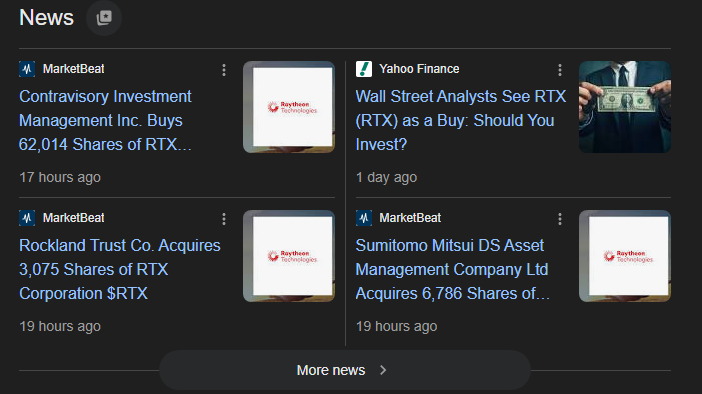
Task: Open Raytheon thumbnail on Sumitomo Mitsui article
Action: tap(625, 256)
